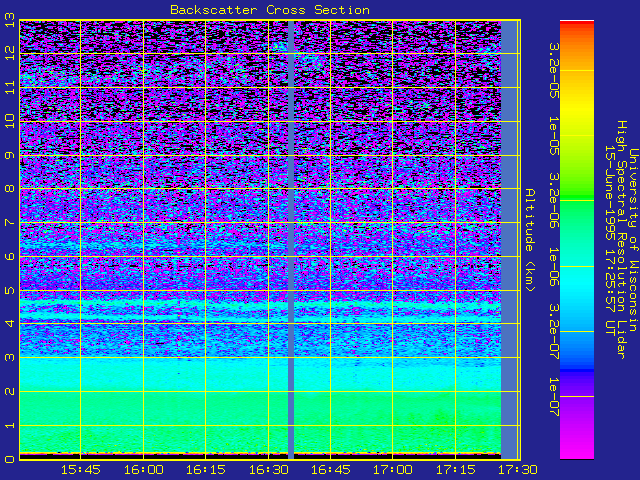
Task: Click the grey data-gap stripe after 16:30
Action: [291, 240]
